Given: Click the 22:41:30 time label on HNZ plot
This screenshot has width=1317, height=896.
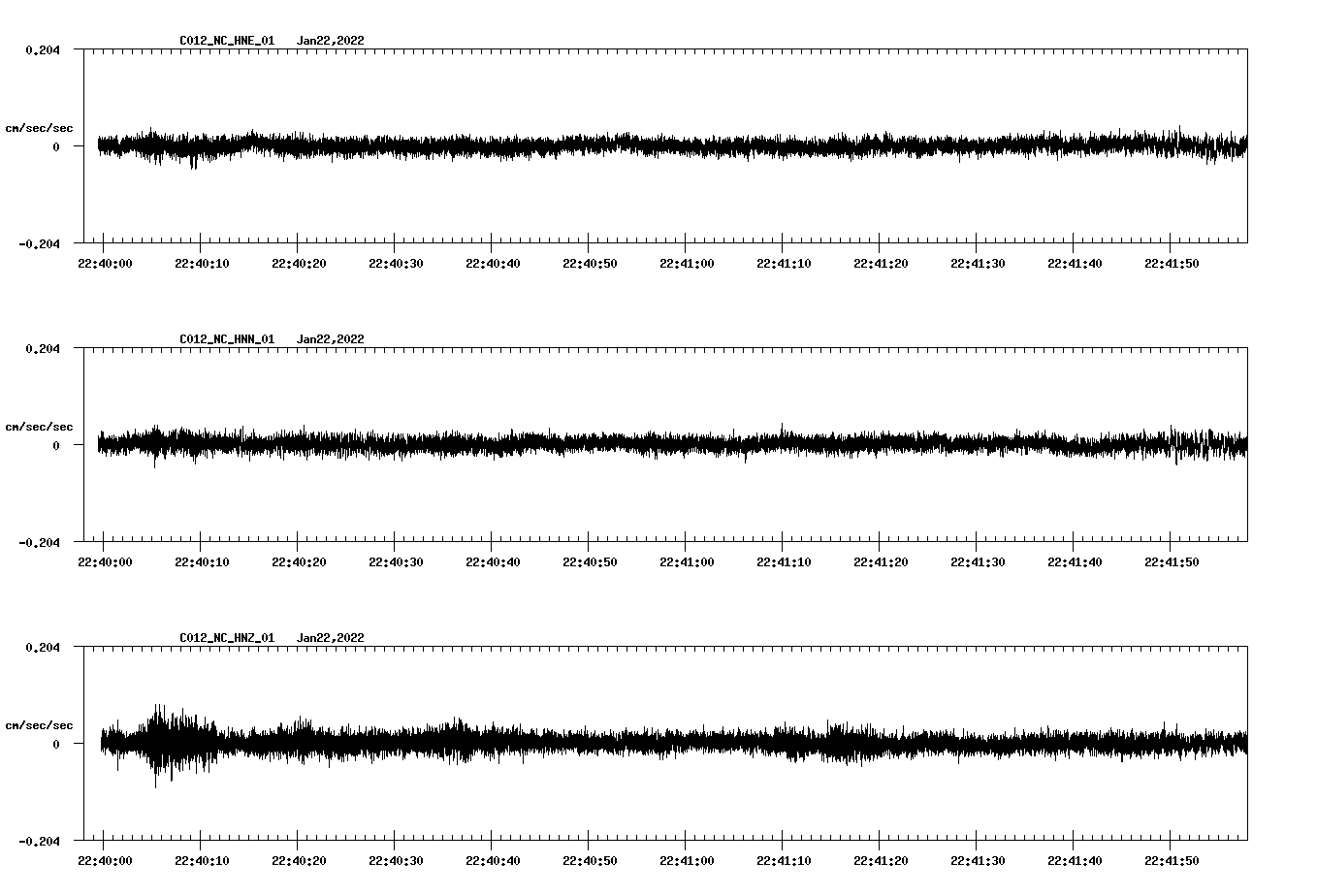Looking at the screenshot, I should coord(978,861).
